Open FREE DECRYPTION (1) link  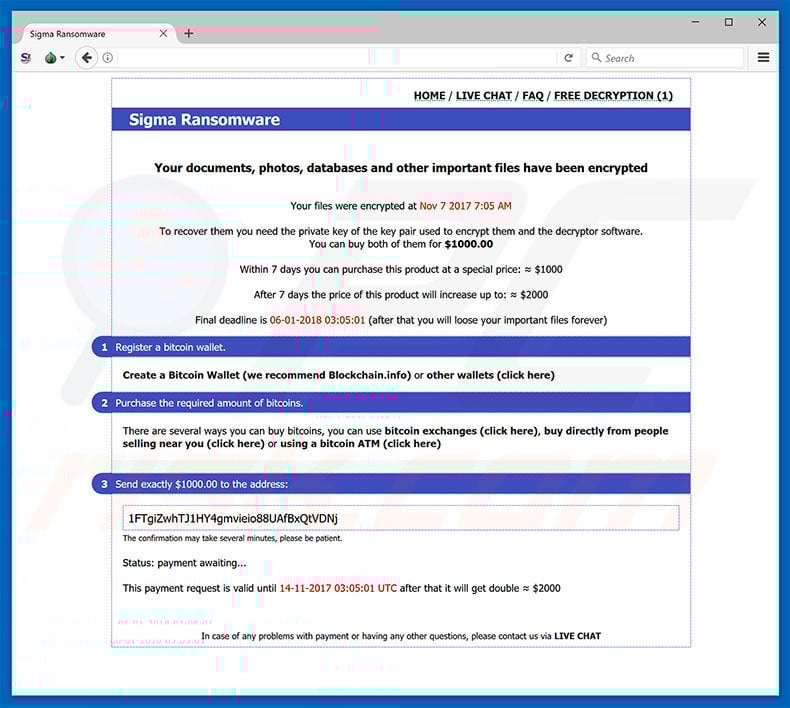[613, 96]
